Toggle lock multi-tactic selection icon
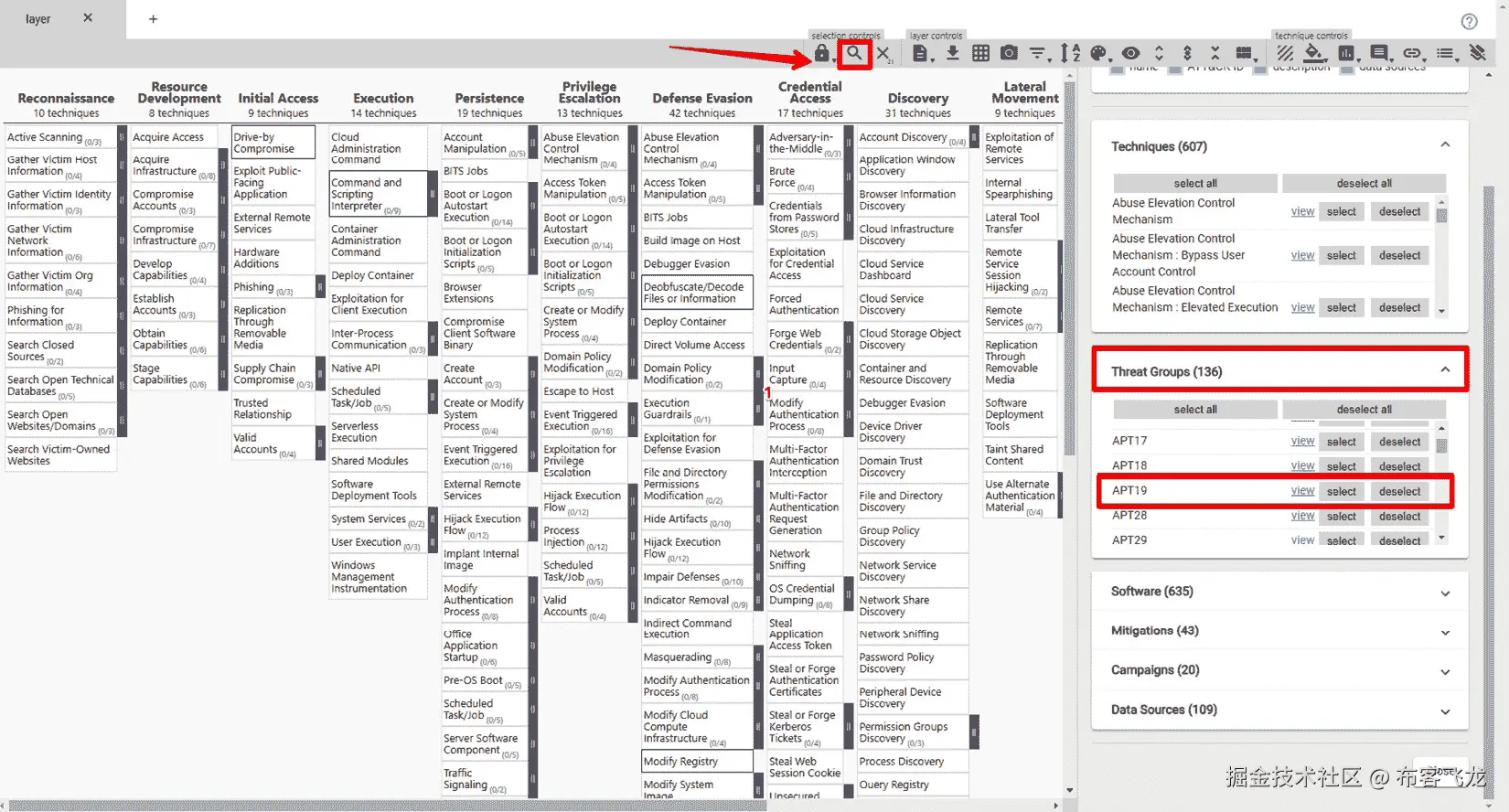1509x812 pixels. coord(821,53)
